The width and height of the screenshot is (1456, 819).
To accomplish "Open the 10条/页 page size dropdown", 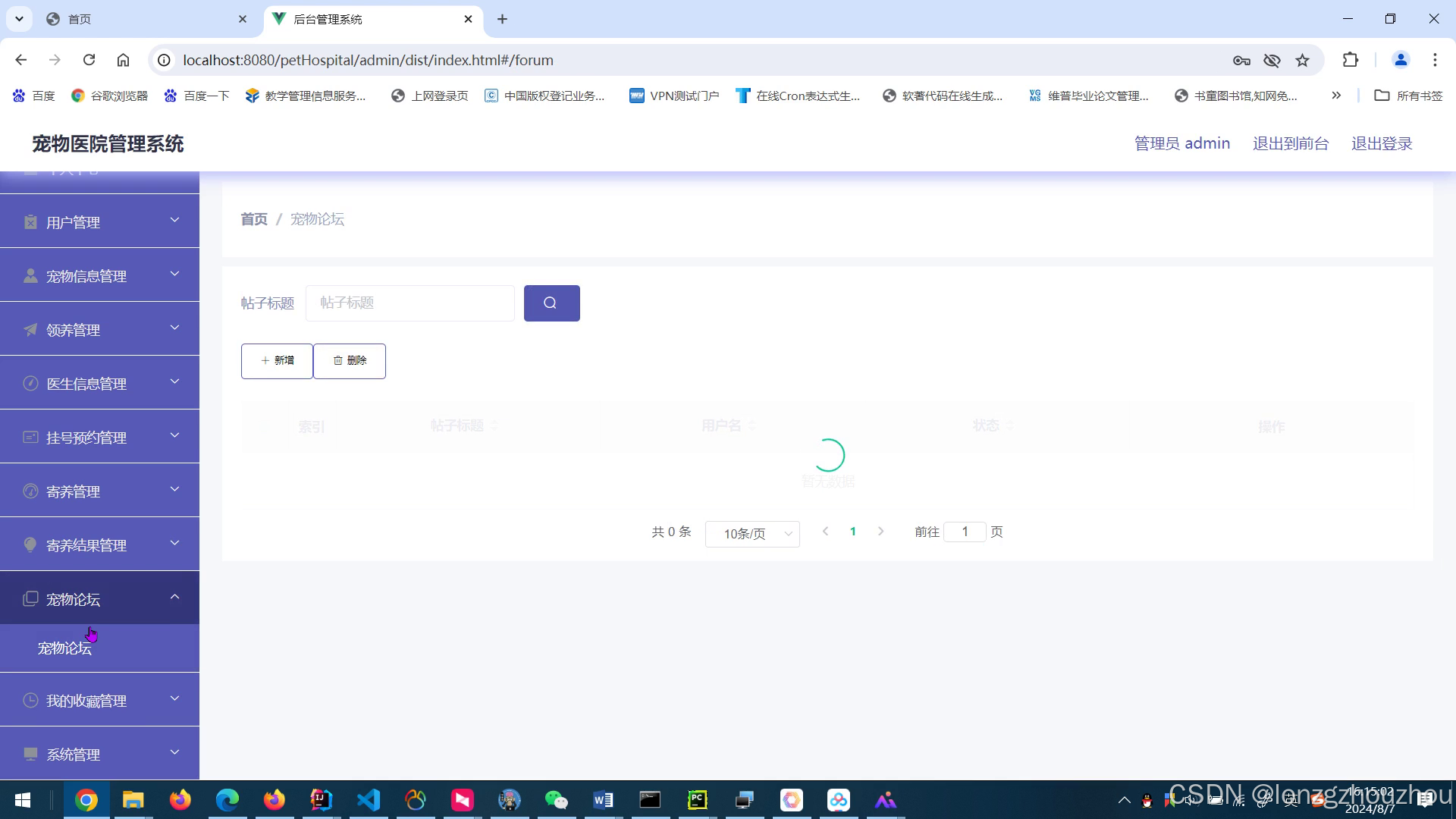I will click(752, 534).
